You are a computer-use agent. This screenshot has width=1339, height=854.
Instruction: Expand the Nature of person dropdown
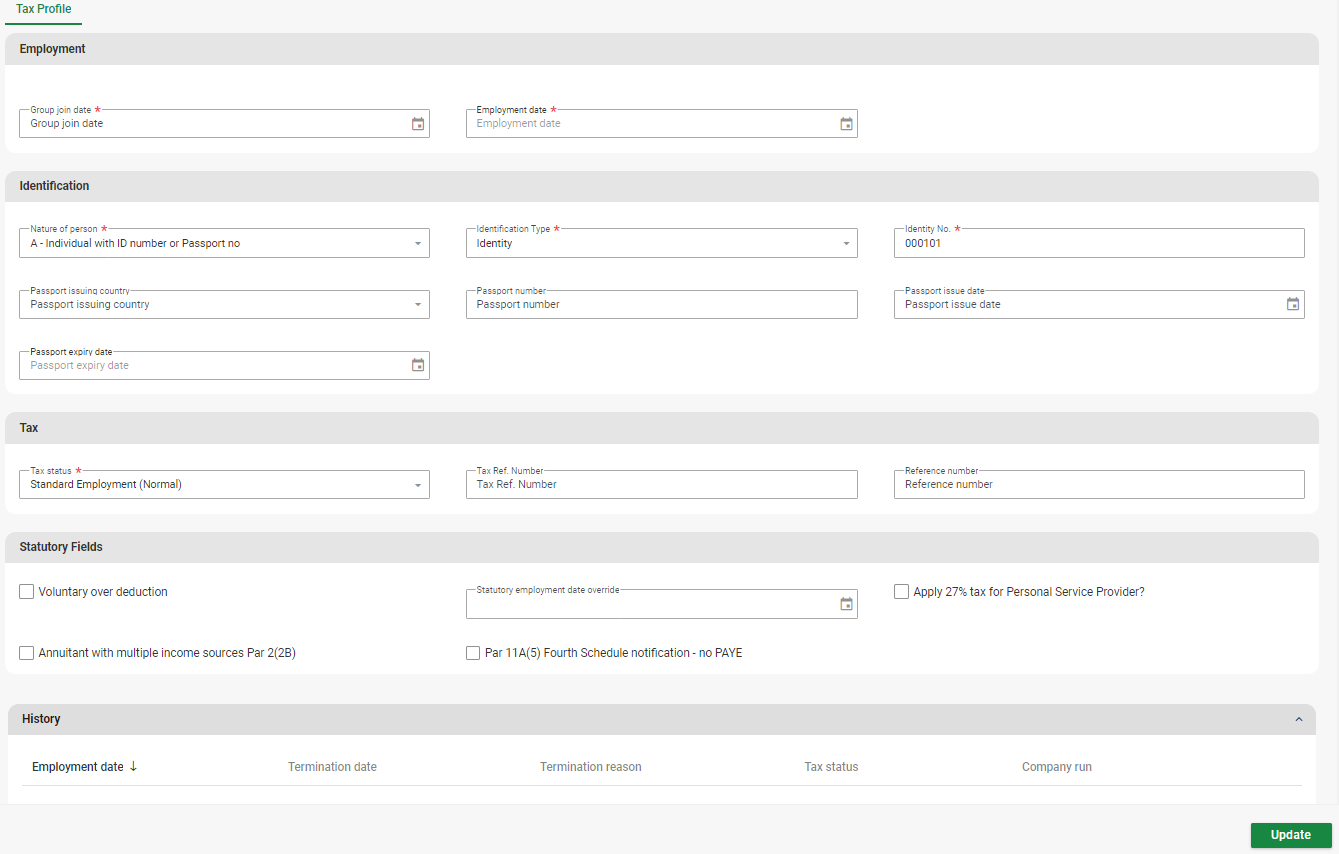coord(417,244)
